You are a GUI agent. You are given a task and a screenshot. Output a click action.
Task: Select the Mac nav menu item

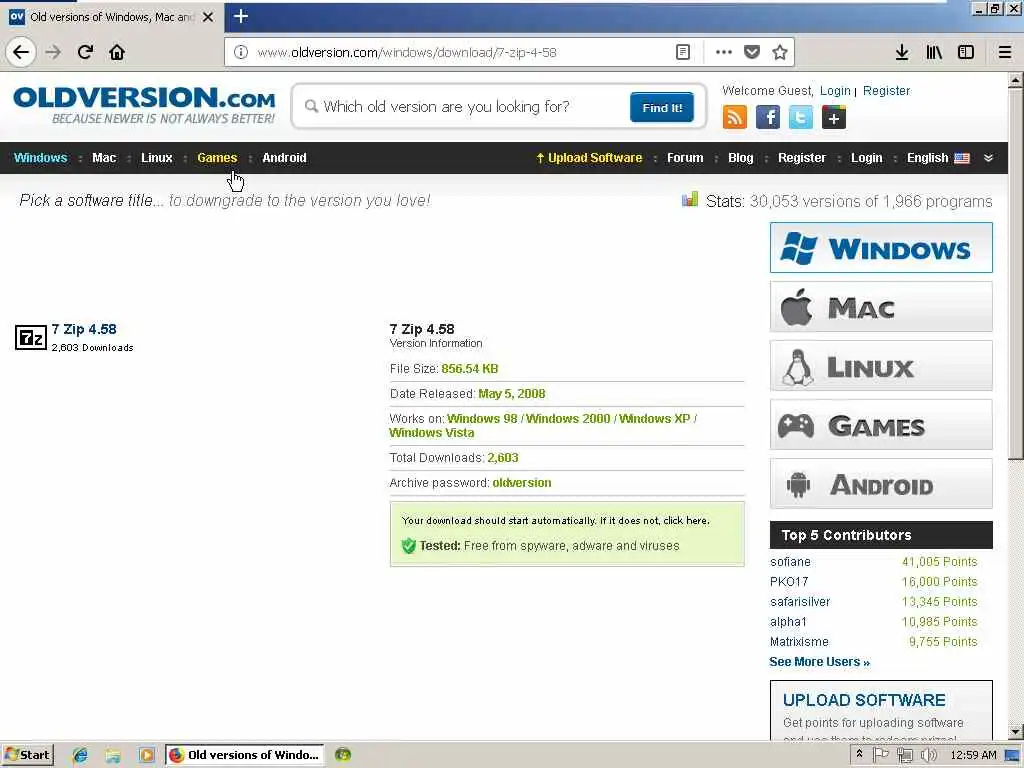(x=104, y=158)
